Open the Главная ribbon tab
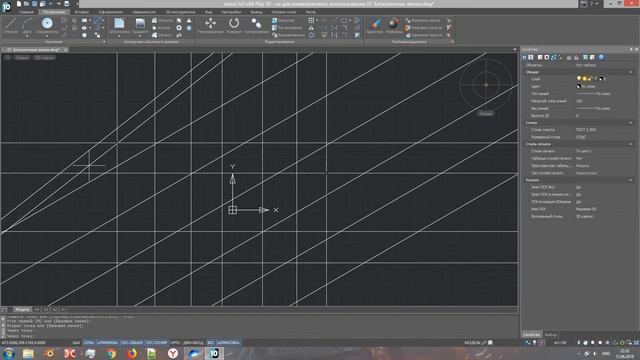The image size is (640, 360). pos(26,12)
